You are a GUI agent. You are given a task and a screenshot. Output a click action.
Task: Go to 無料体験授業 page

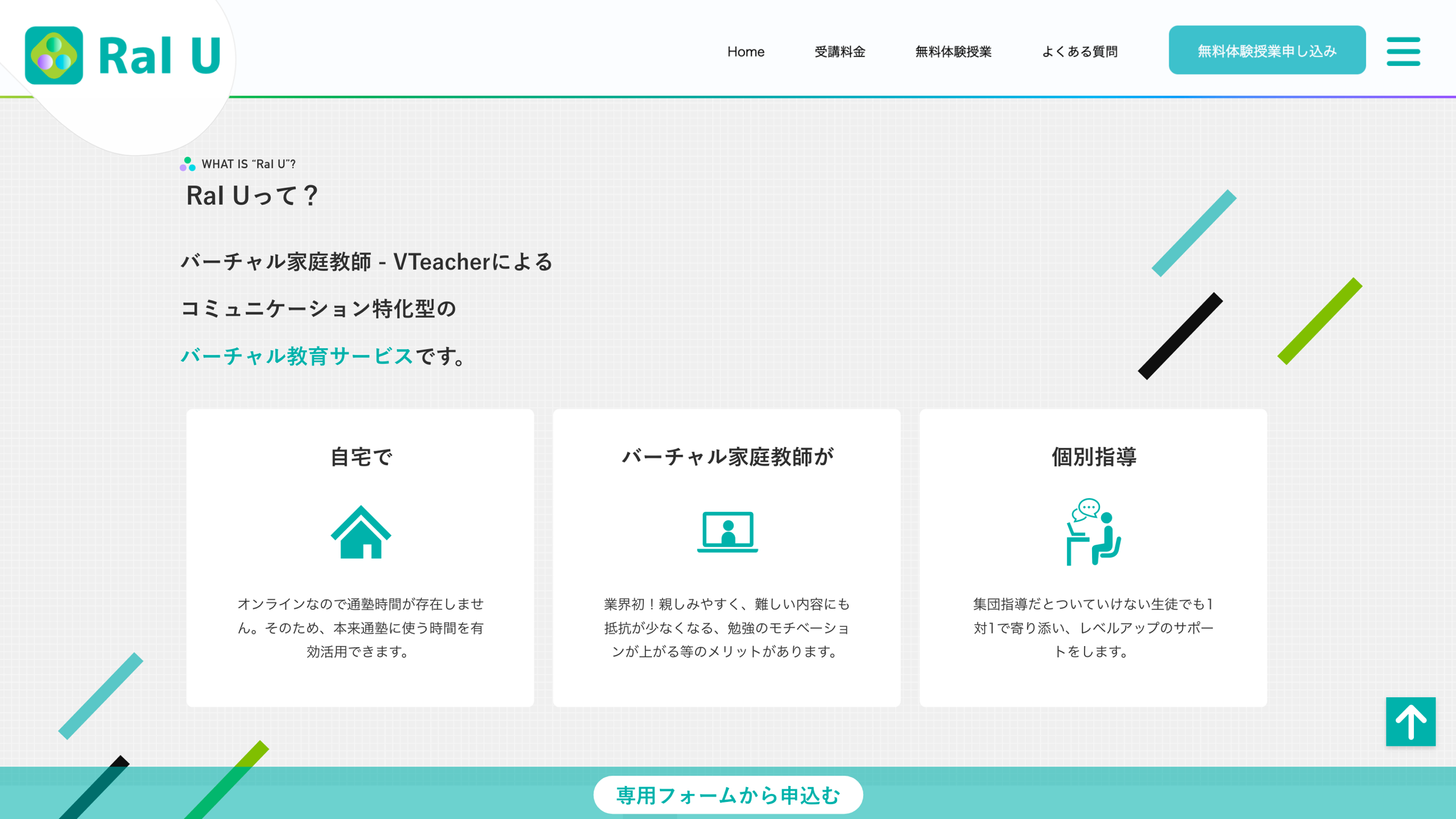coord(953,52)
